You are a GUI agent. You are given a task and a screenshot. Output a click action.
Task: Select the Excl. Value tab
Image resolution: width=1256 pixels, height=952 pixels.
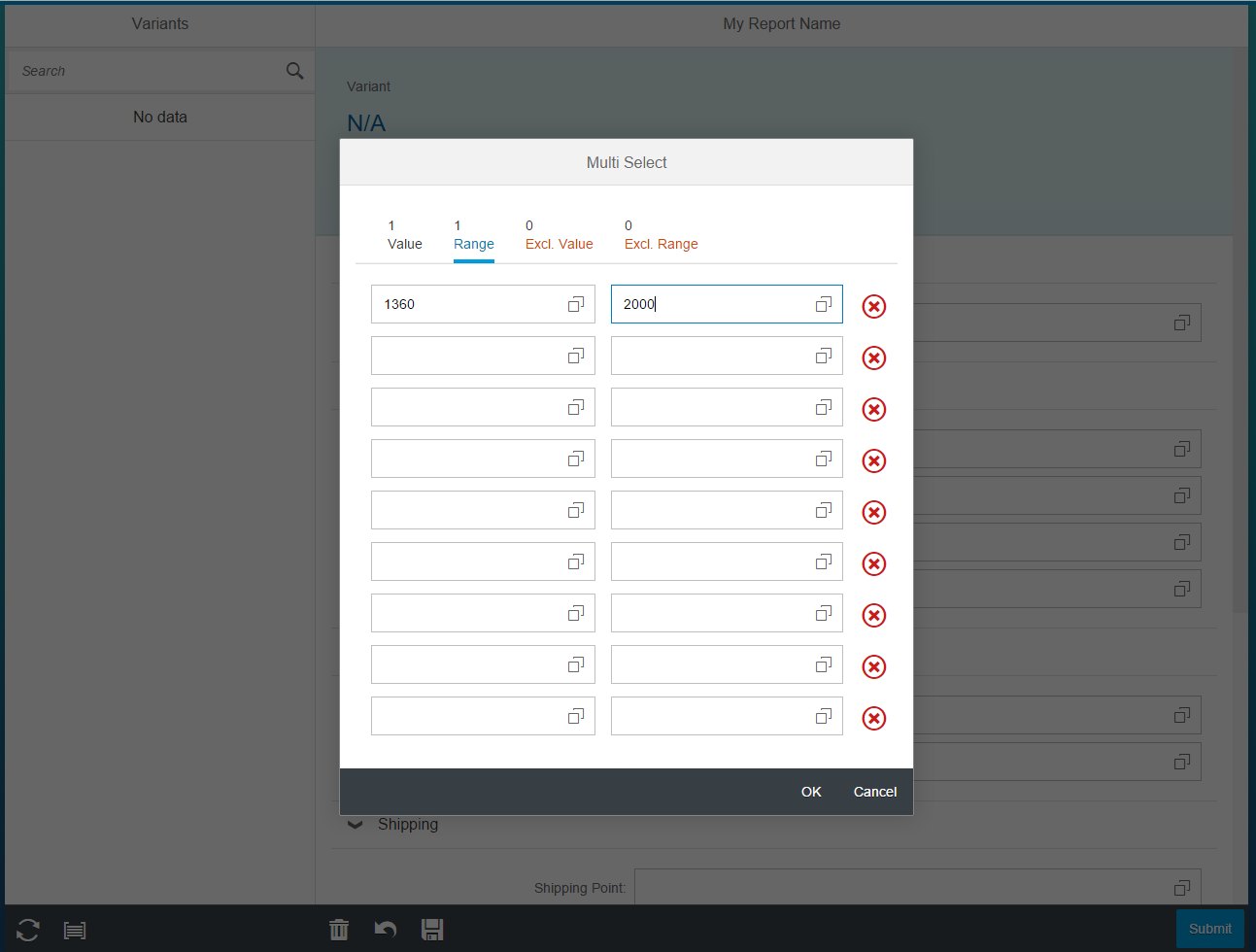point(559,235)
